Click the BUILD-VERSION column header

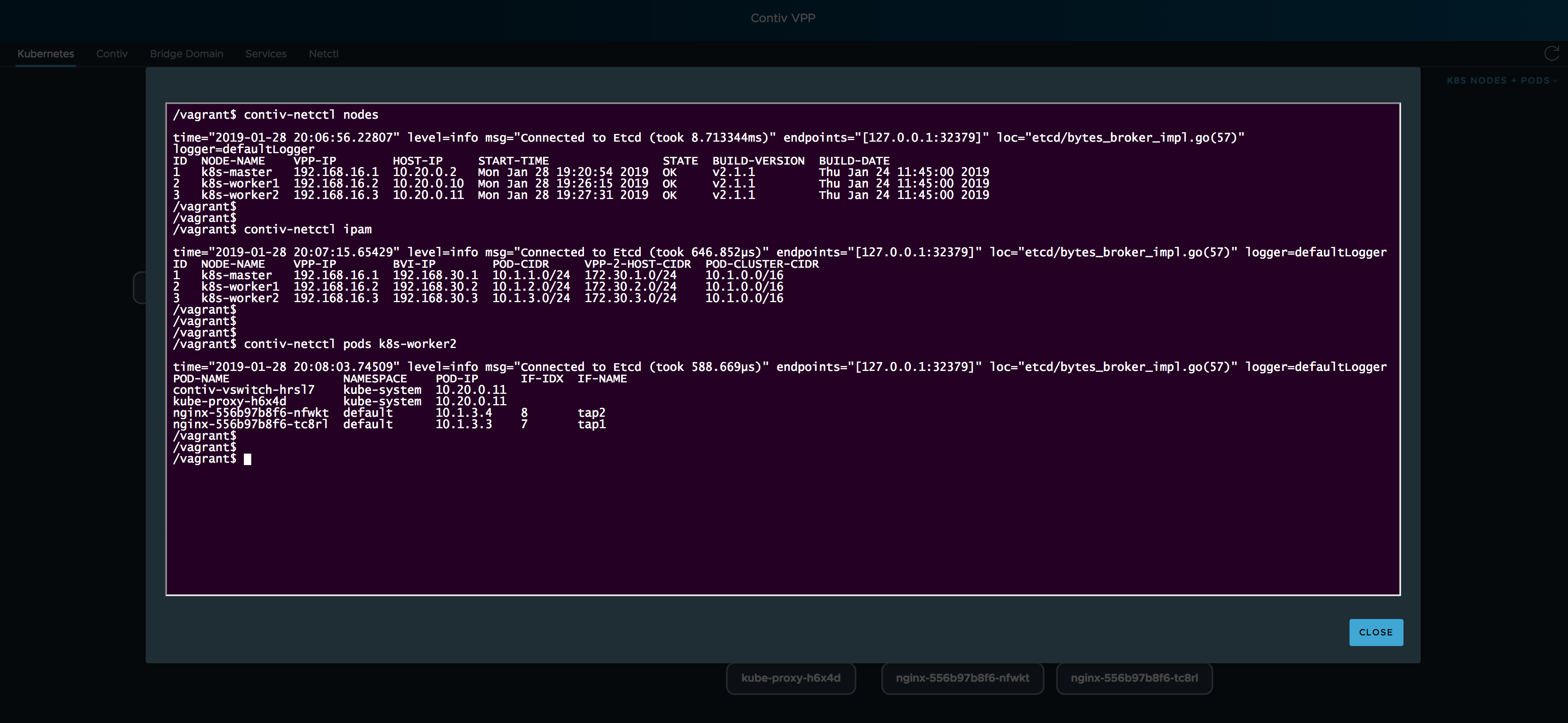[759, 161]
